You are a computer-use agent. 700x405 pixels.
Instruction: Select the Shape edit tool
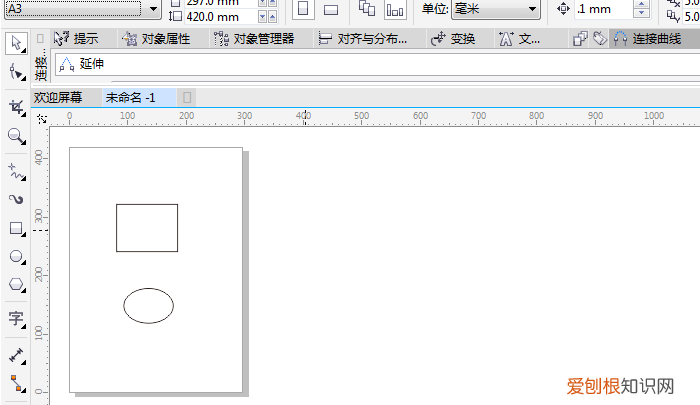point(16,73)
